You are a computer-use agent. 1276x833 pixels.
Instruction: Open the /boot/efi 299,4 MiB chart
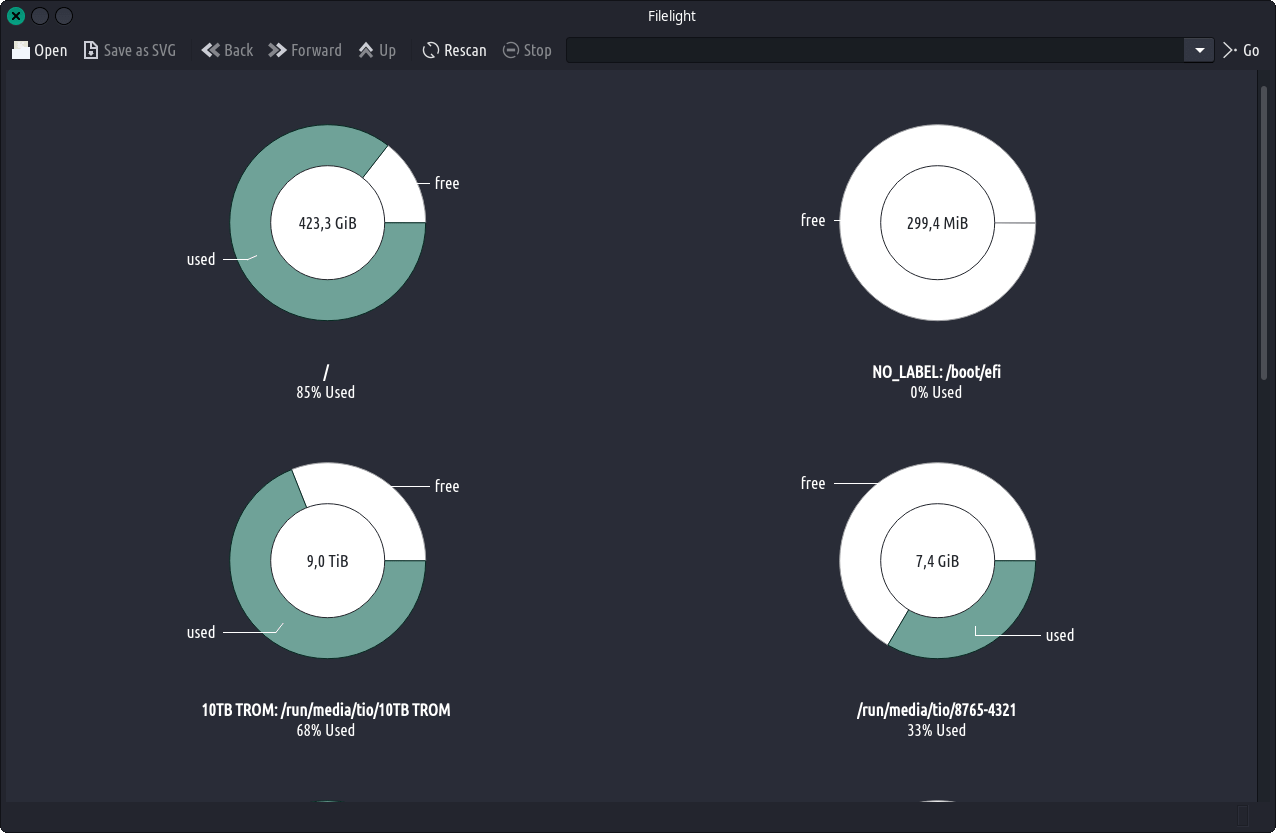937,223
